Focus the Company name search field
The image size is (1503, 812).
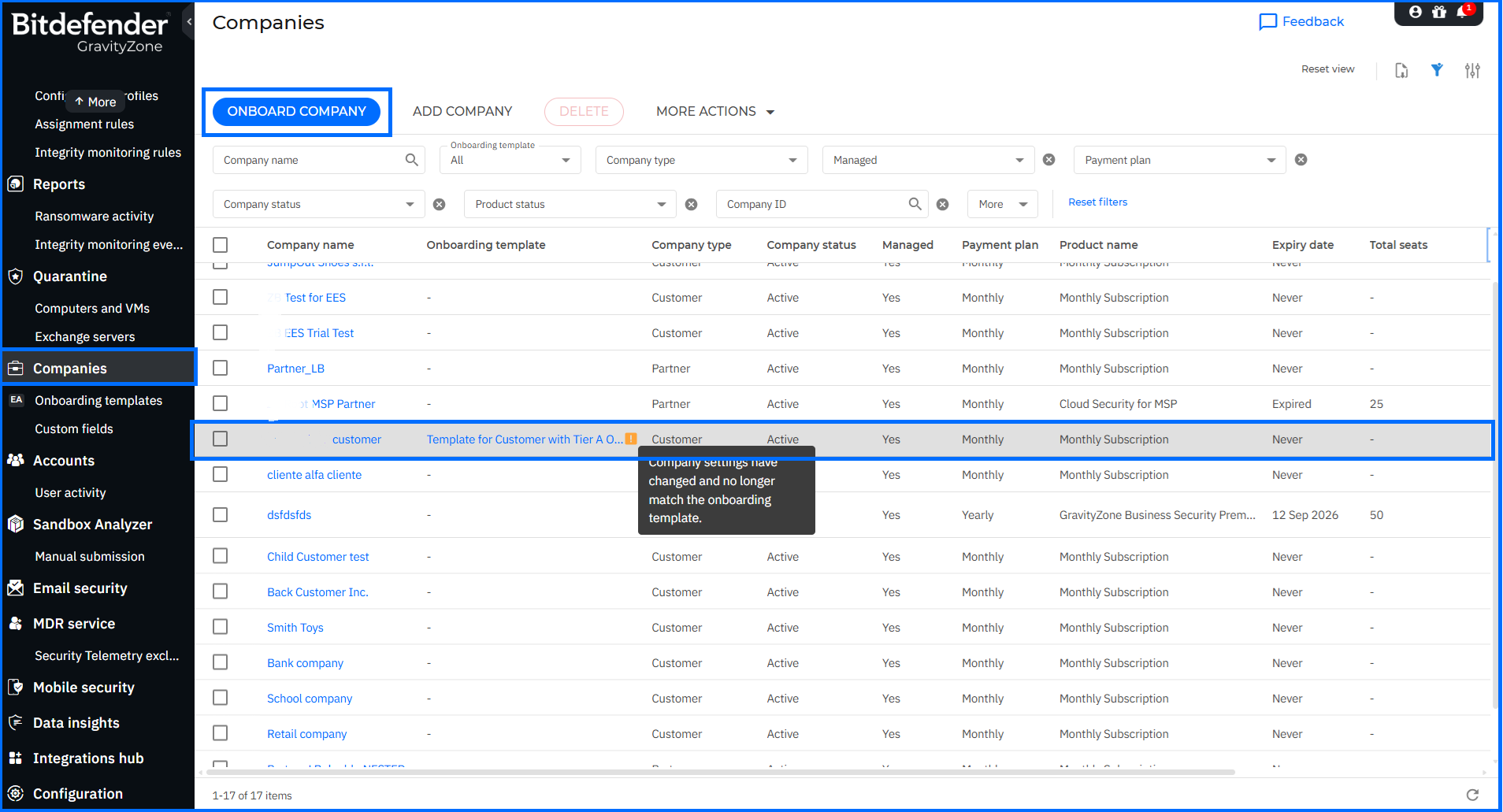[319, 160]
